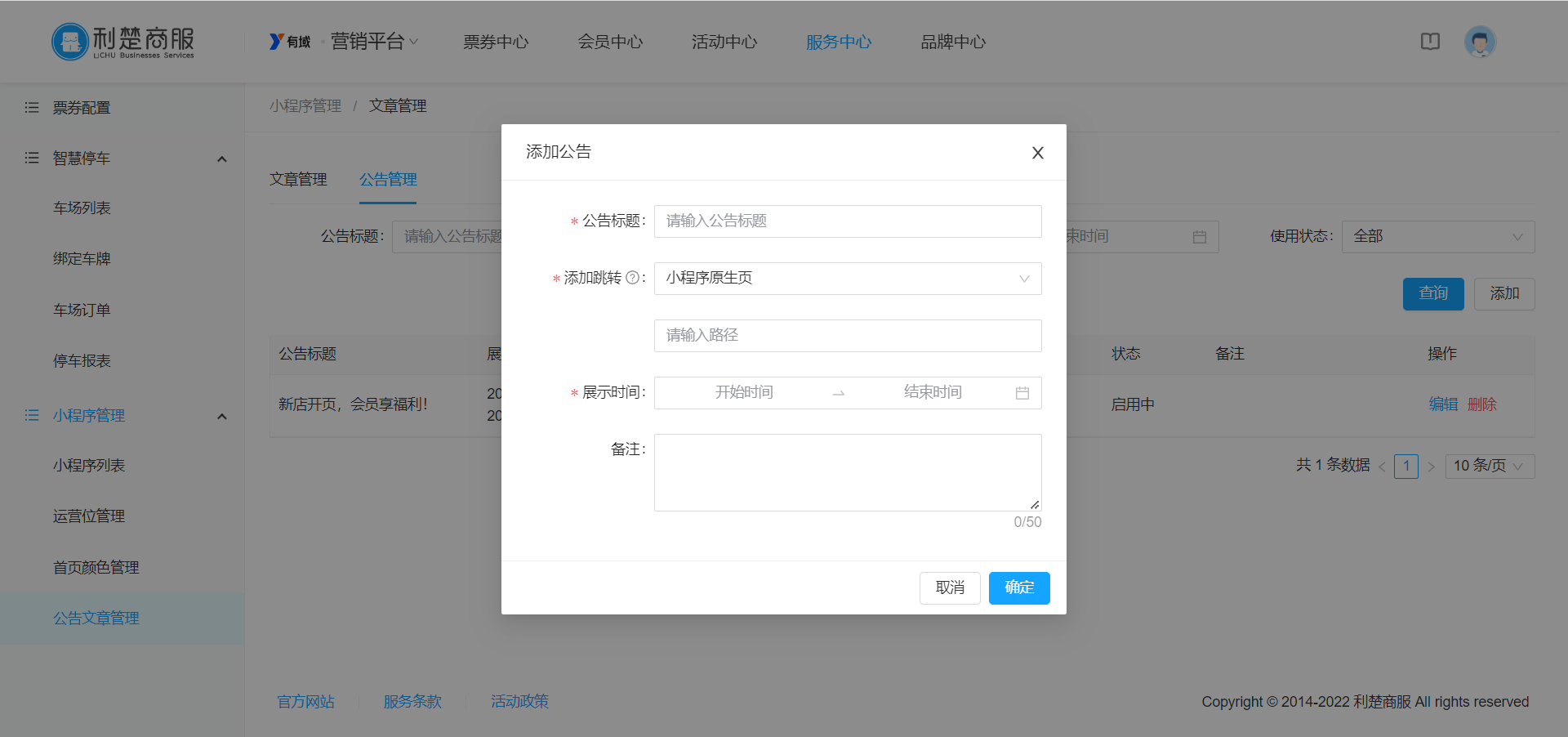
Task: Open the 会员中心 menu
Action: [x=610, y=42]
